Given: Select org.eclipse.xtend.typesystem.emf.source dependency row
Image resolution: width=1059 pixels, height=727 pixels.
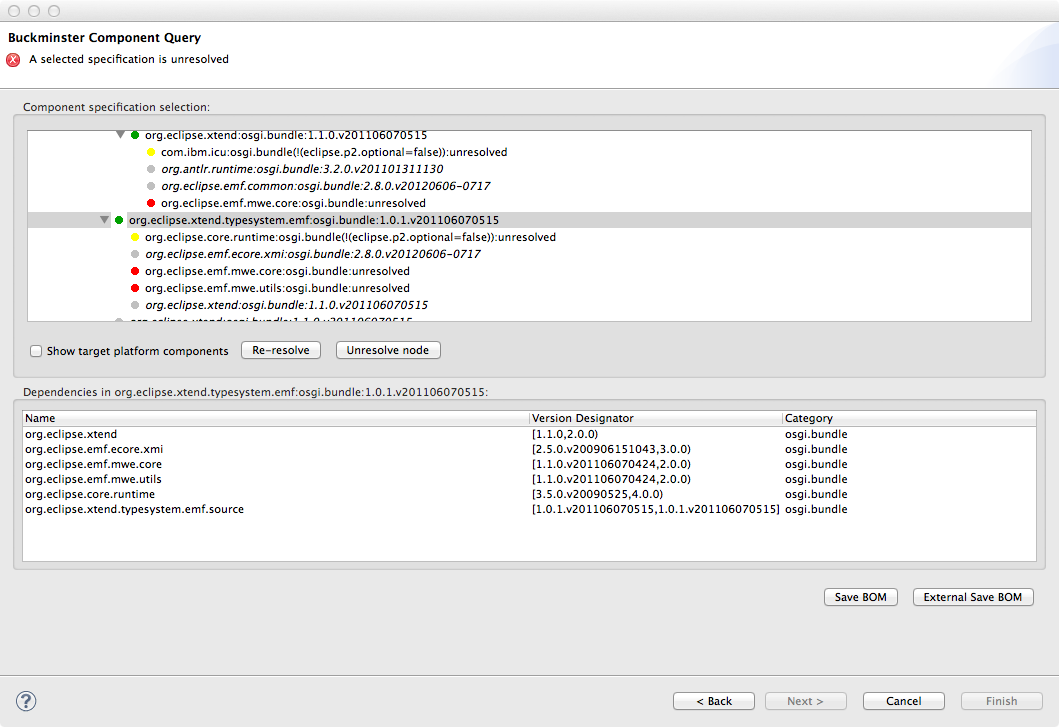Looking at the screenshot, I should click(x=530, y=509).
